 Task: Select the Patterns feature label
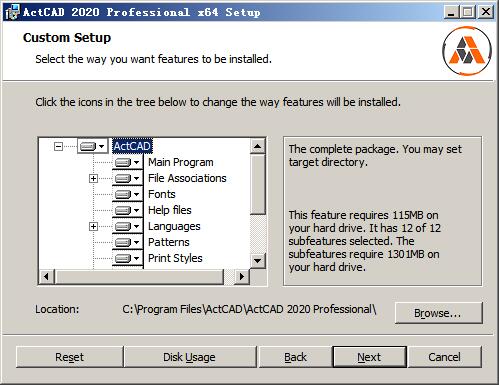click(x=169, y=242)
